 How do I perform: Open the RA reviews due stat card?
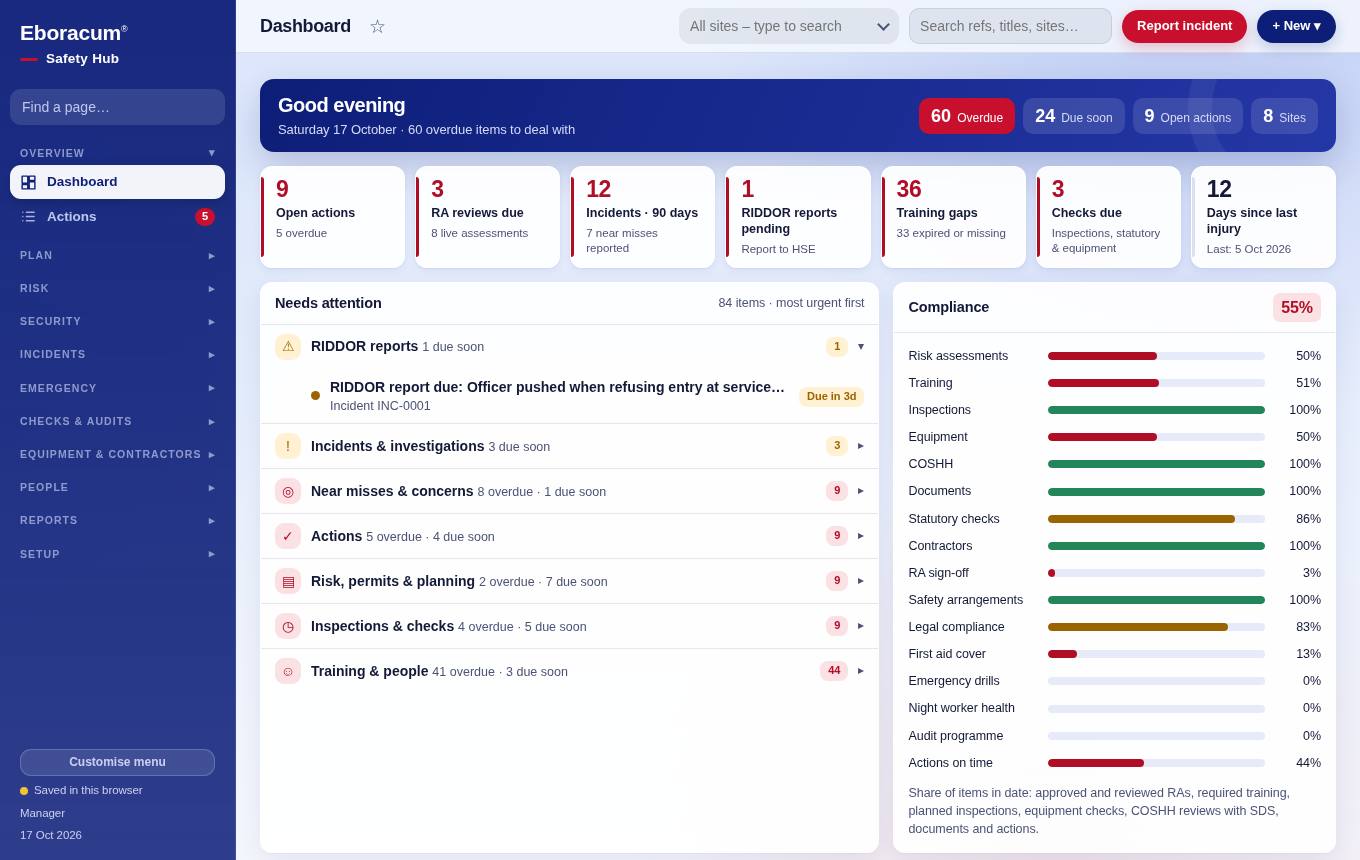[488, 217]
